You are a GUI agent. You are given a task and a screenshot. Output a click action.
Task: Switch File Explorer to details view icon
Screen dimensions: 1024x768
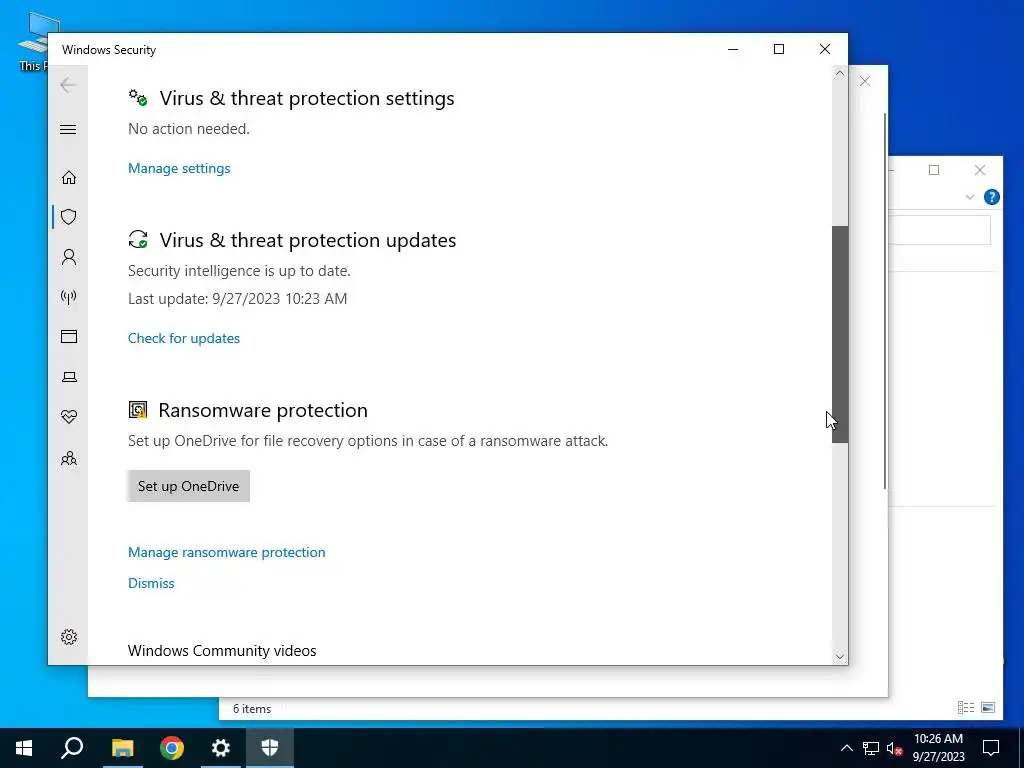pyautogui.click(x=966, y=707)
